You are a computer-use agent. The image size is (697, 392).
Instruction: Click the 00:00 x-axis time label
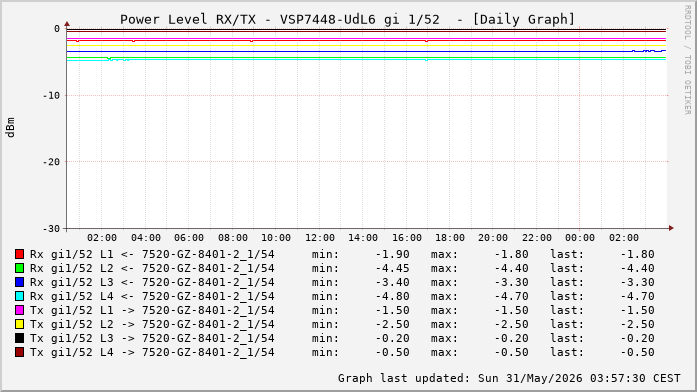pyautogui.click(x=580, y=238)
